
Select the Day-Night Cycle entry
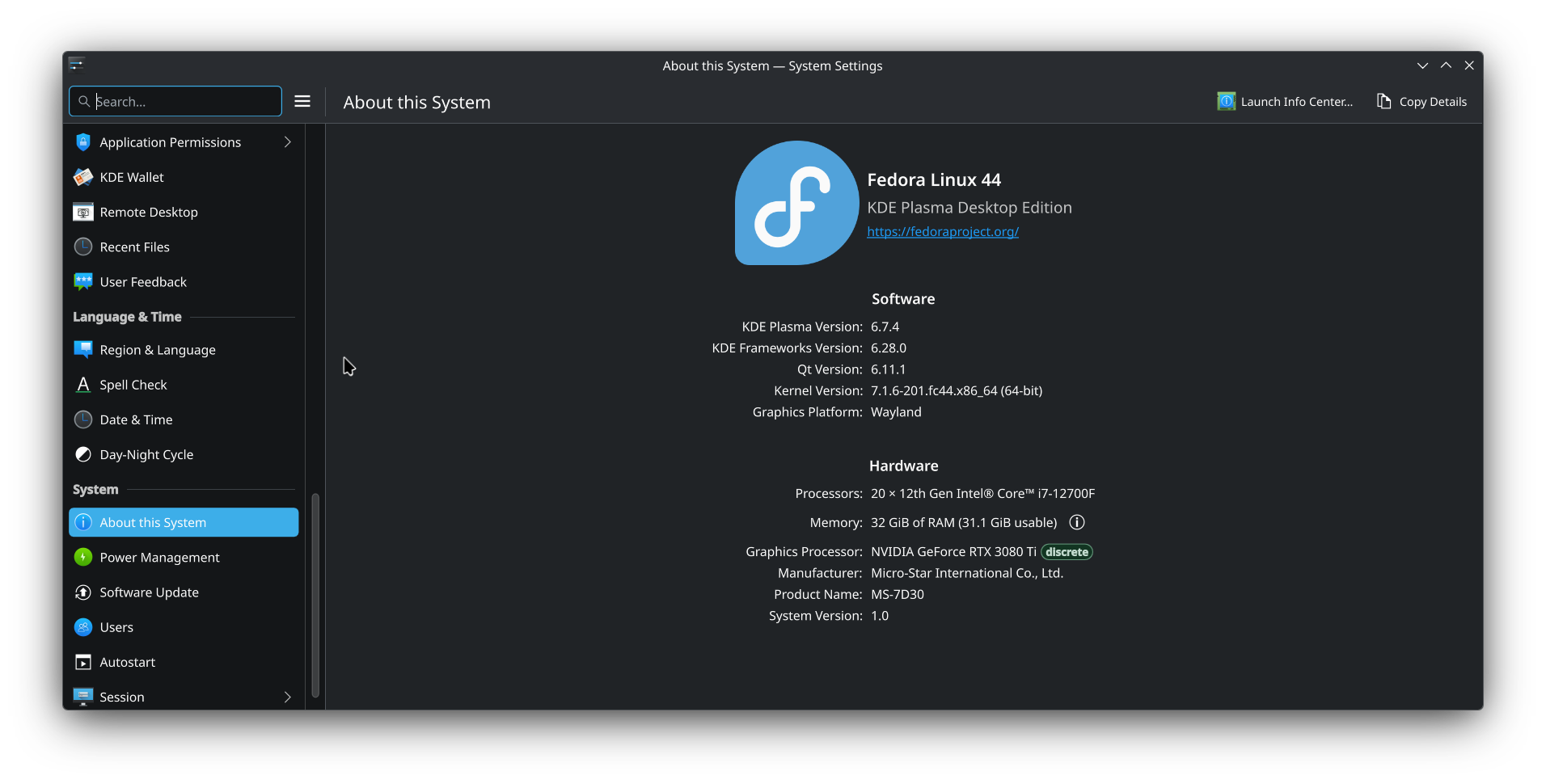tap(184, 454)
